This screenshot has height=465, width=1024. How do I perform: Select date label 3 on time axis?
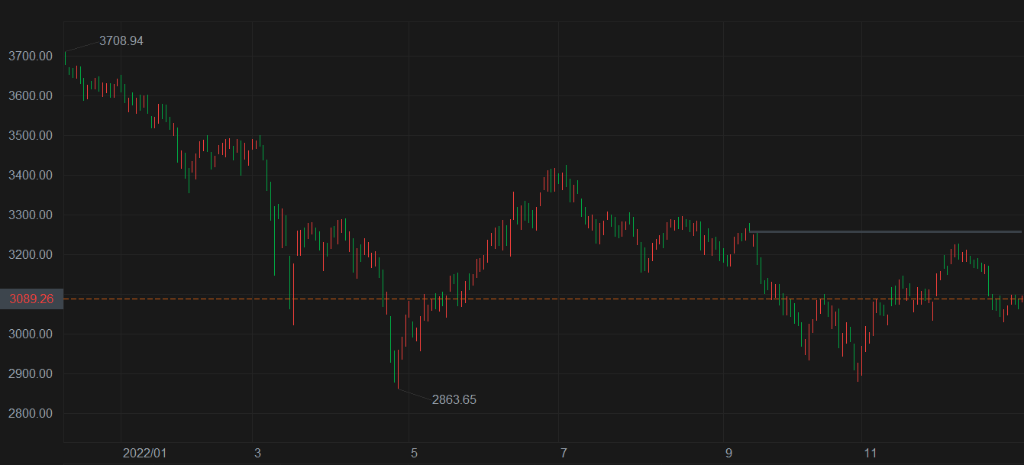(257, 454)
